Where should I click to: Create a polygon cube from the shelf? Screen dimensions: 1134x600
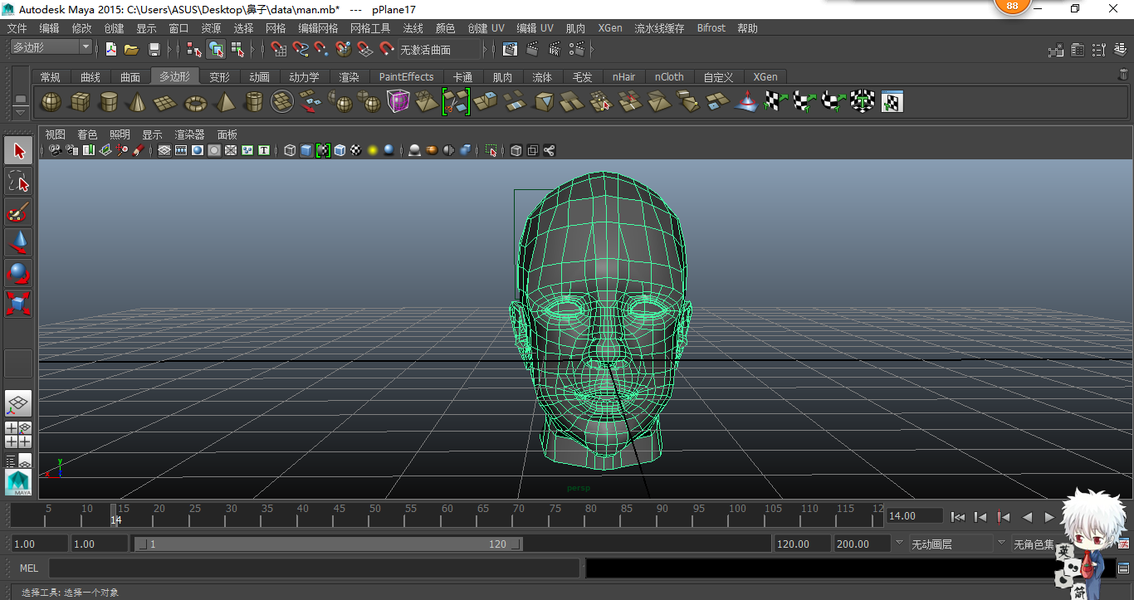(x=80, y=102)
